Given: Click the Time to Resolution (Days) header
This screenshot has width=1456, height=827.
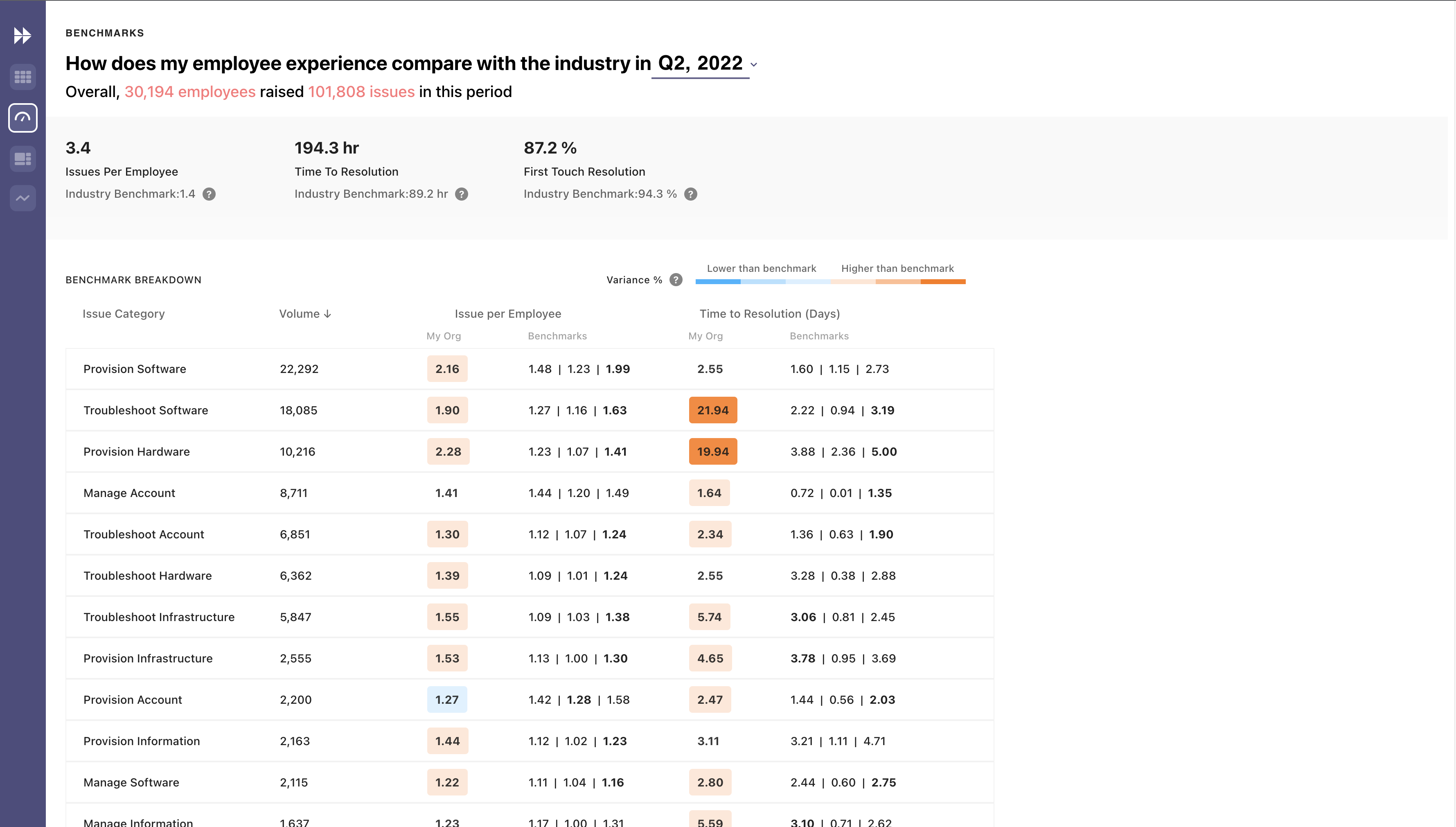Looking at the screenshot, I should 769,314.
